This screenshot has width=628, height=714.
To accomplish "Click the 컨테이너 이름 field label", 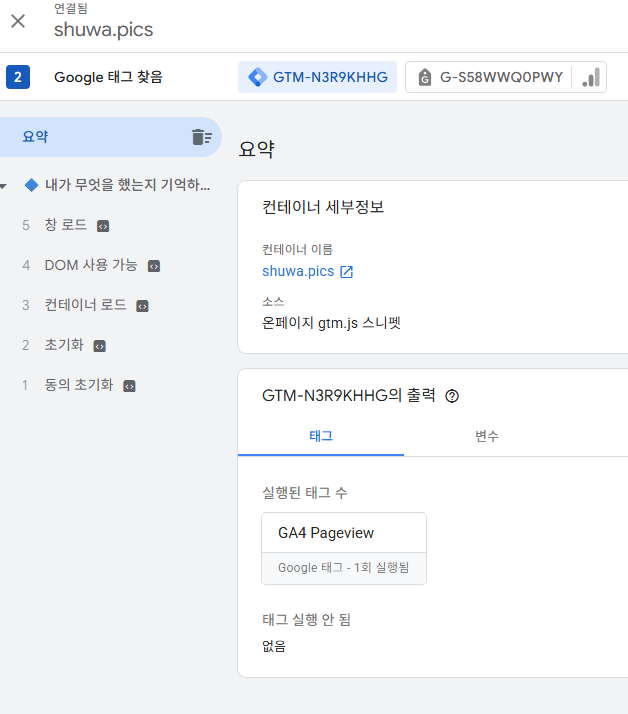I will (x=297, y=249).
